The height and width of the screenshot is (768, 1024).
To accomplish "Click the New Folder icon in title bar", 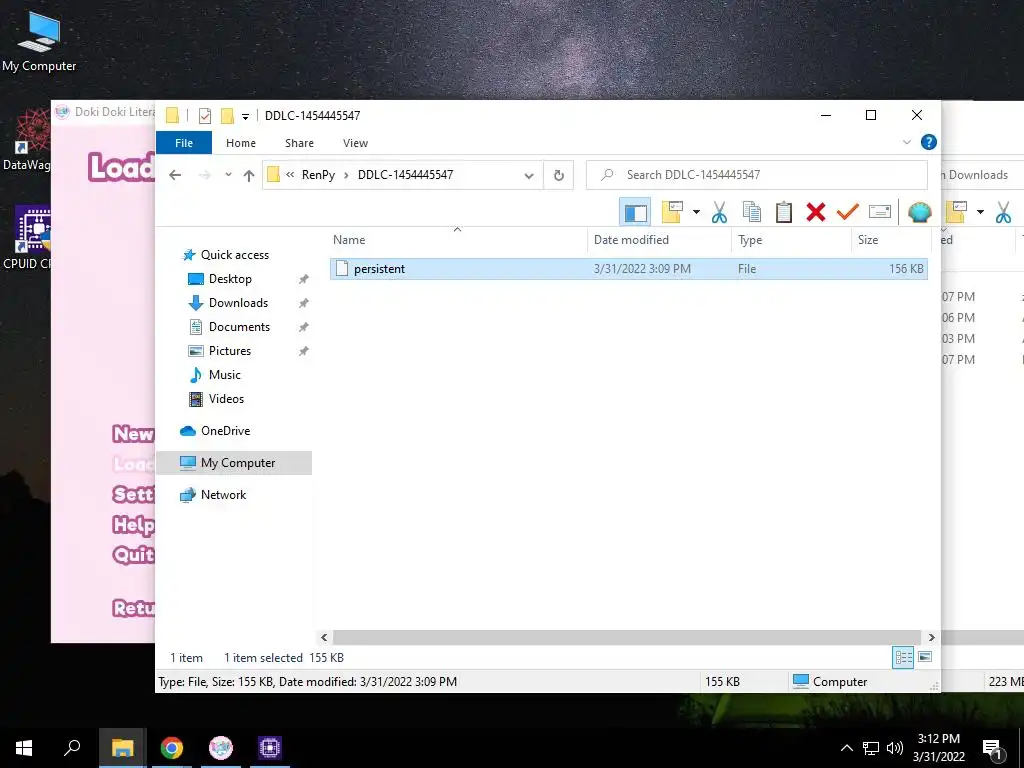I will tap(227, 116).
